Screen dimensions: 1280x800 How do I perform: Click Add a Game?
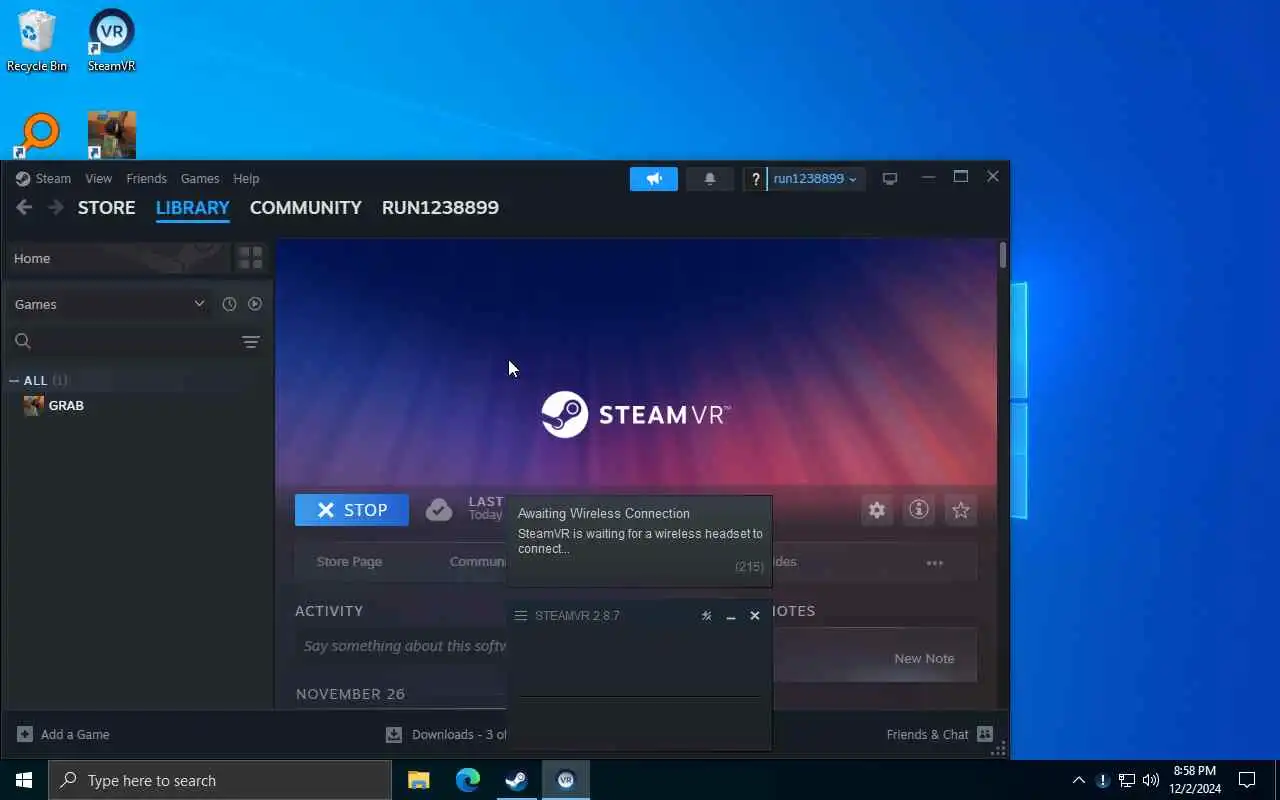coord(63,734)
